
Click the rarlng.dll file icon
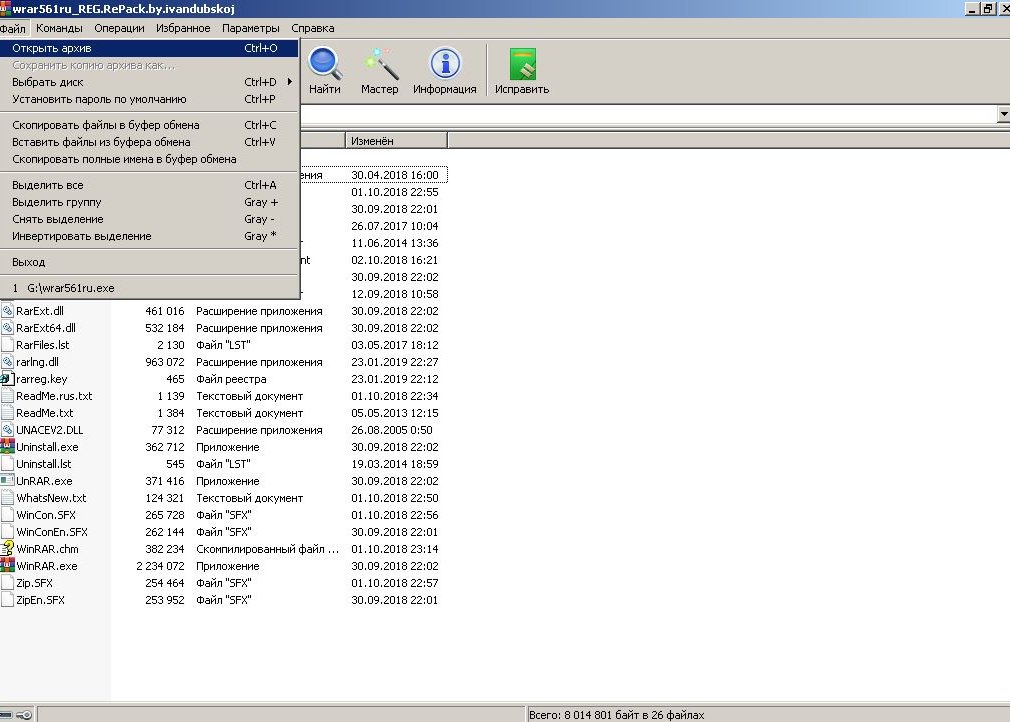[x=7, y=362]
